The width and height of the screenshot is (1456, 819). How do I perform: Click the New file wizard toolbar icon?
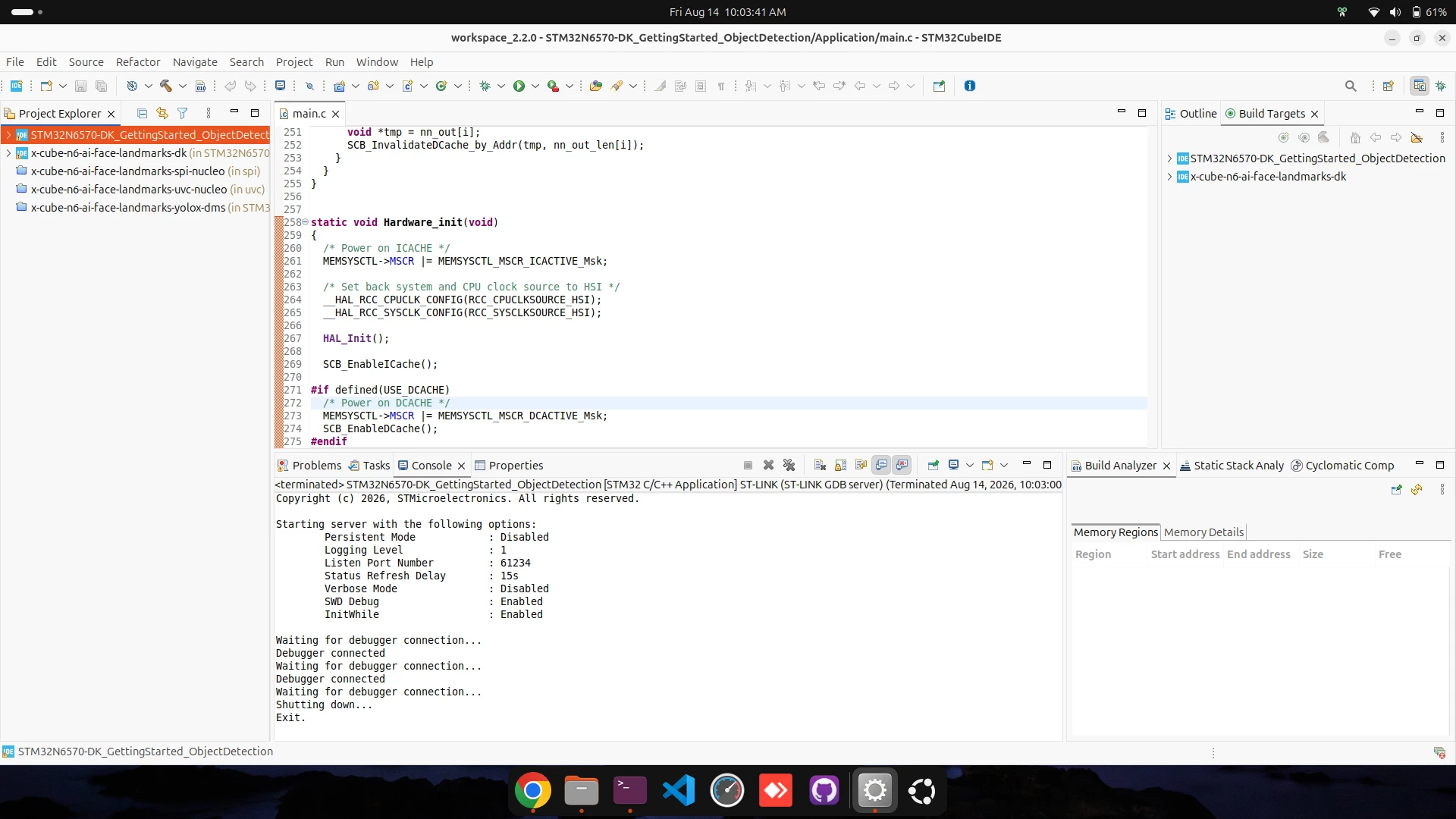[46, 86]
